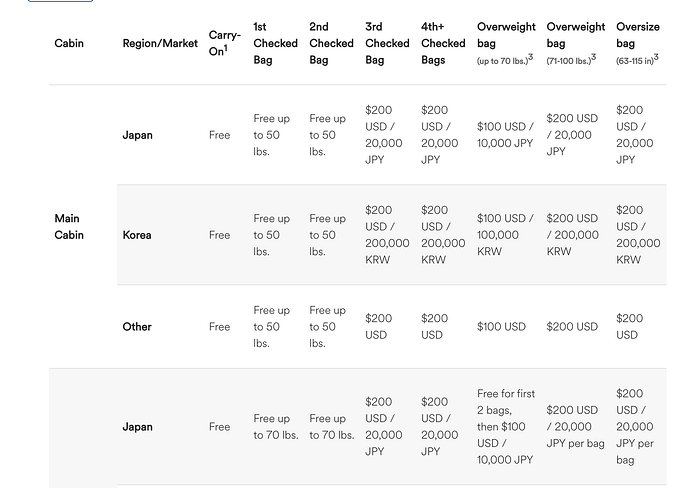Select the Korea region in Main Cabin
Image resolution: width=690 pixels, height=488 pixels.
(x=137, y=235)
